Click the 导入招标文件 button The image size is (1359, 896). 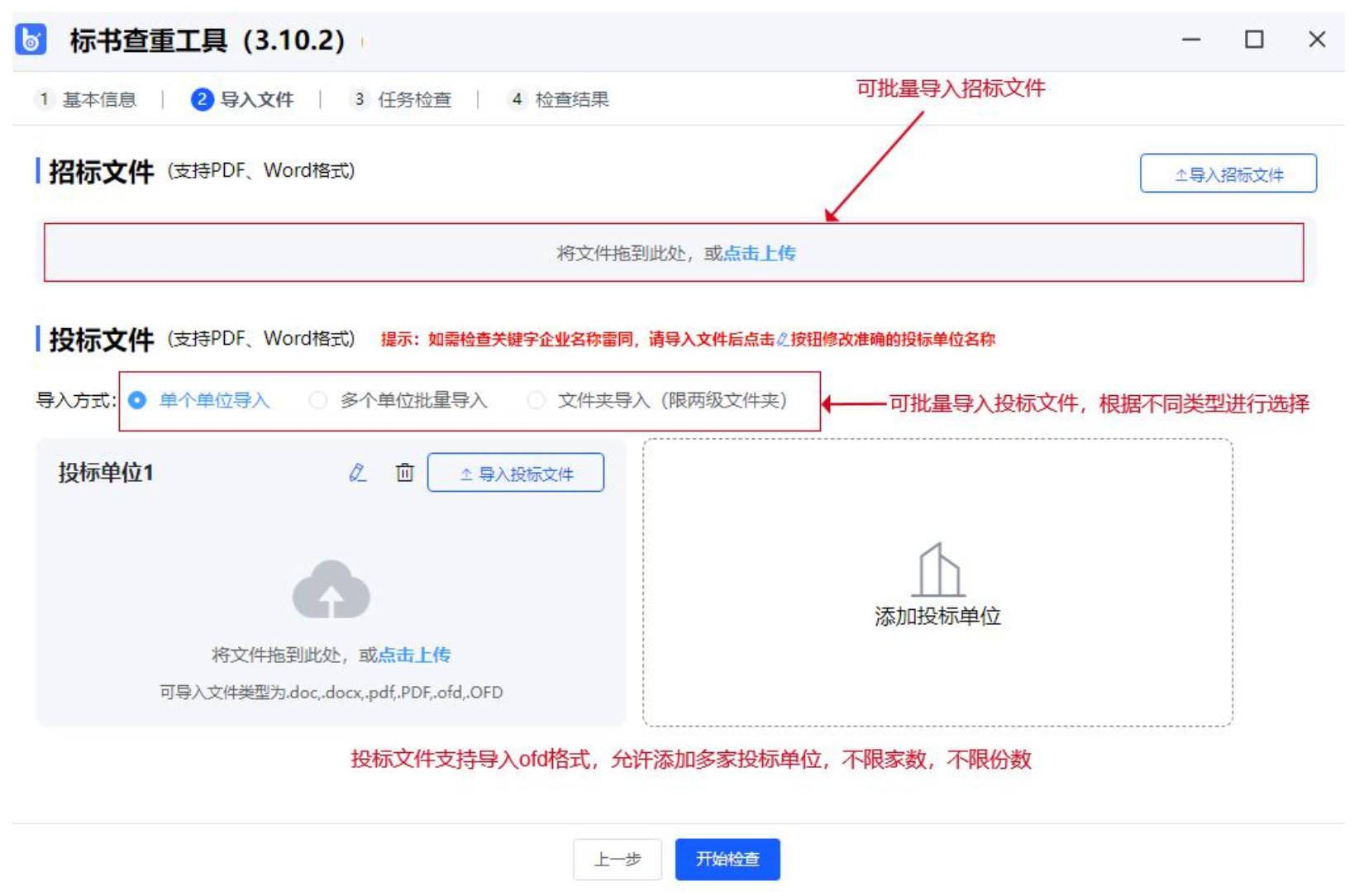pyautogui.click(x=1228, y=174)
